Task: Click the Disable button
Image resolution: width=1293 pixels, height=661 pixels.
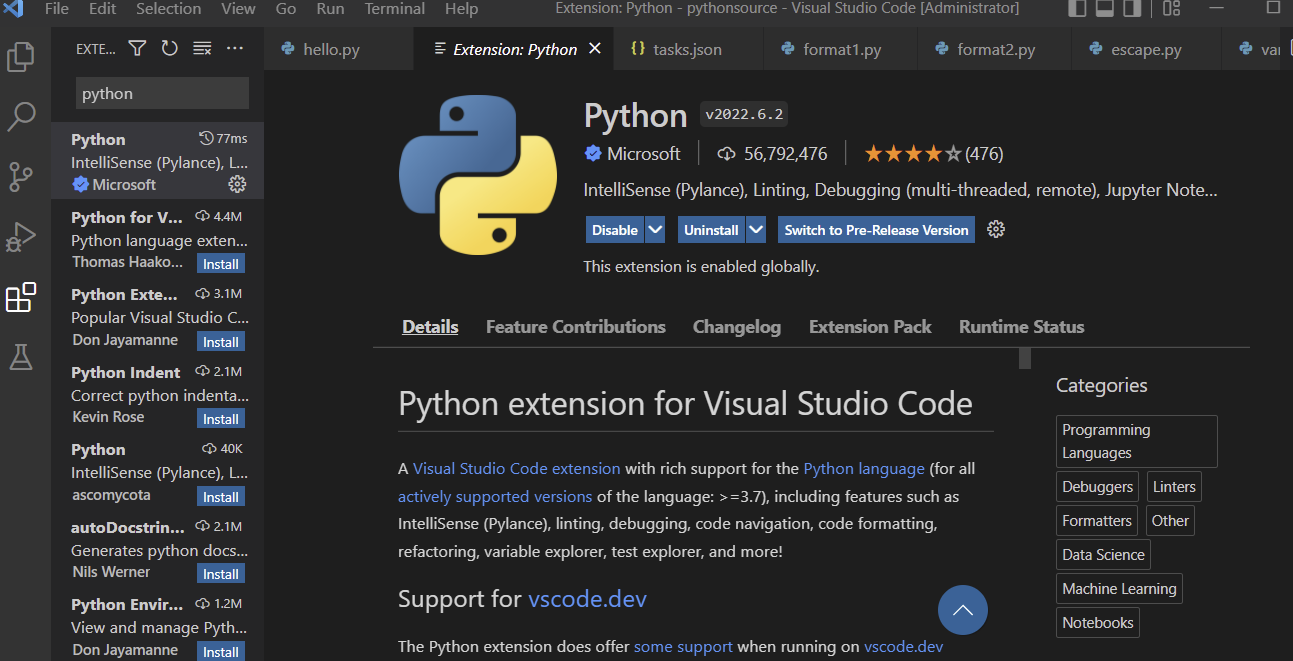Action: pos(615,229)
